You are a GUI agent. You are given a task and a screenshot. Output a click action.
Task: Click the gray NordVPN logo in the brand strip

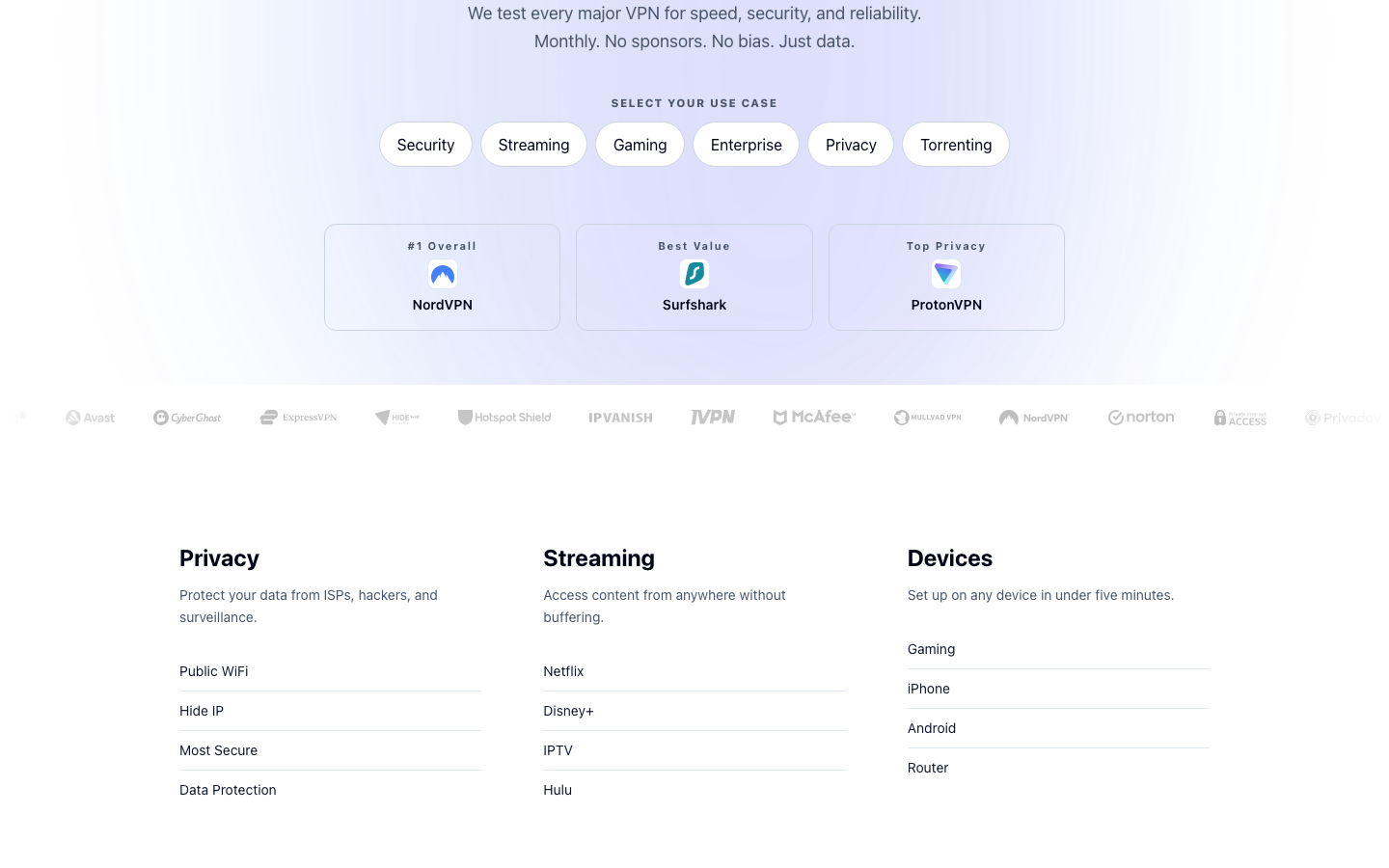point(1034,418)
